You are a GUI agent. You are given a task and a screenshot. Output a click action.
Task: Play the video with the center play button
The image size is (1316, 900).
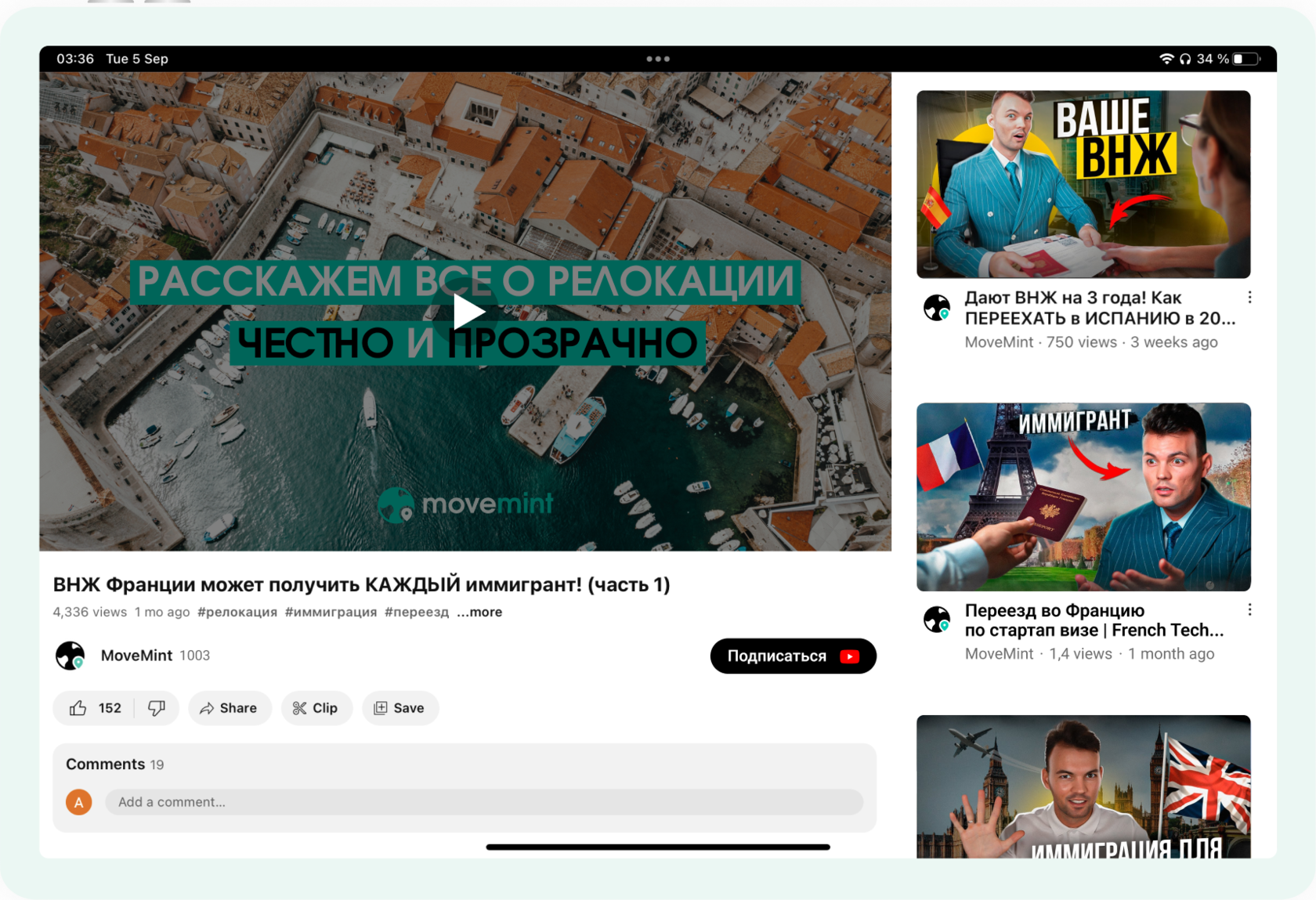point(468,312)
